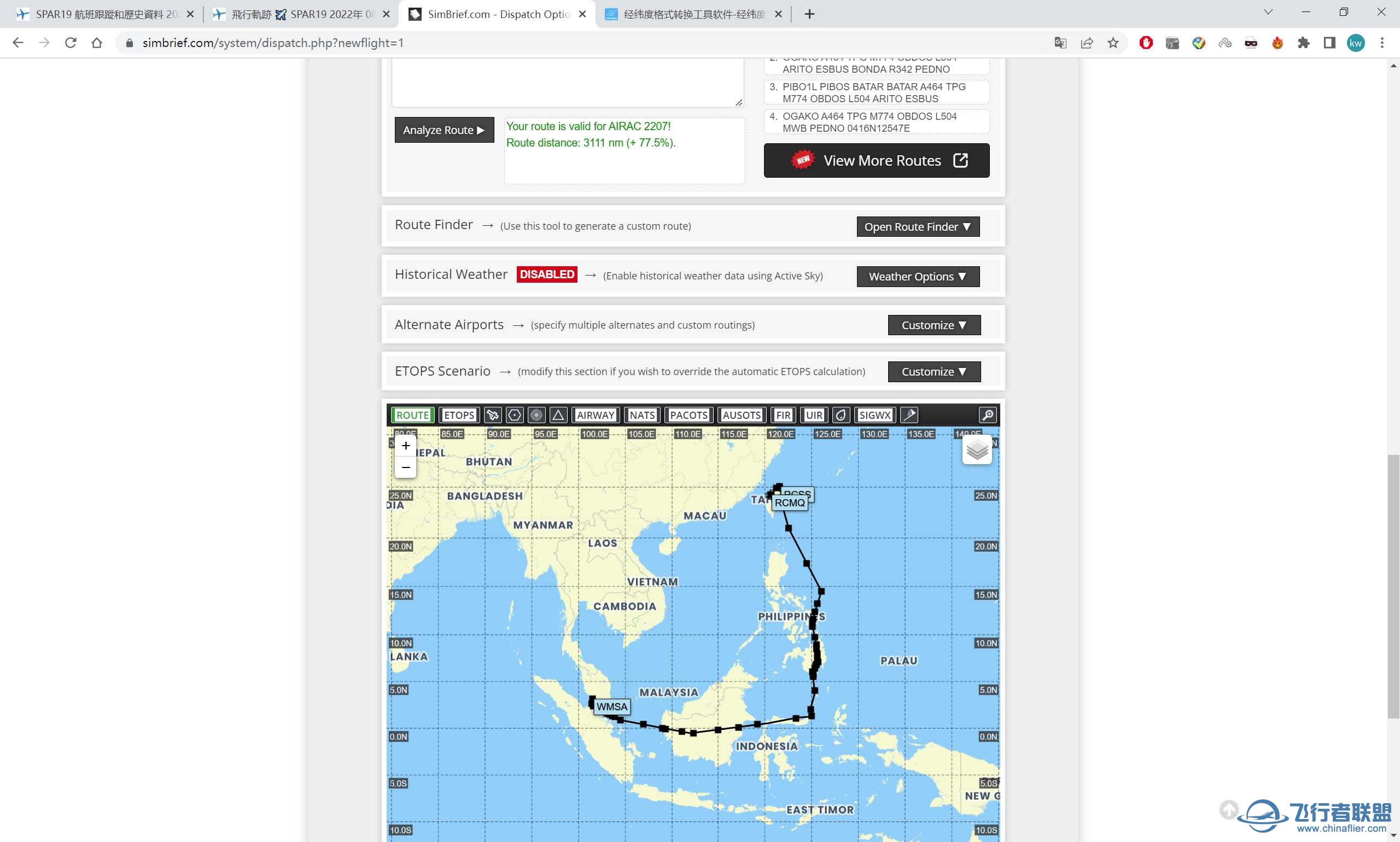Toggle the SIGWX weather overlay
This screenshot has width=1400, height=842.
click(x=874, y=415)
